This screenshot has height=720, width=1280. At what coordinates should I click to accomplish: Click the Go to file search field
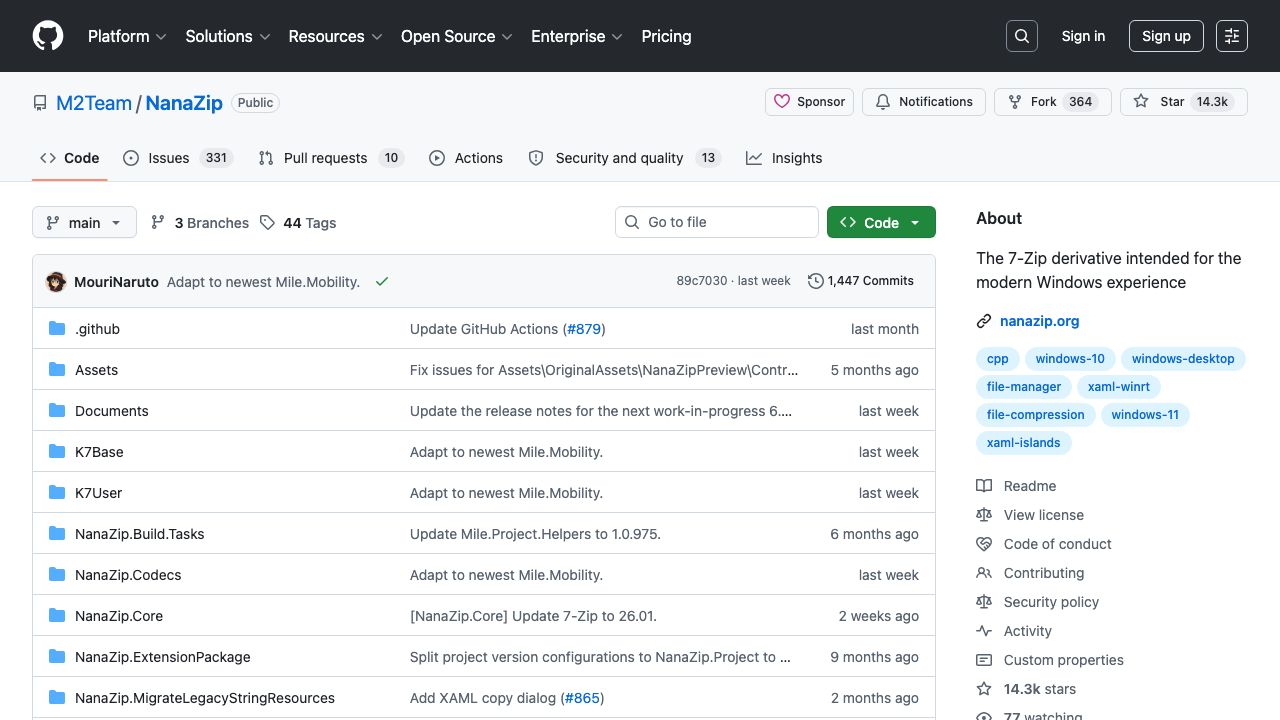pos(717,222)
